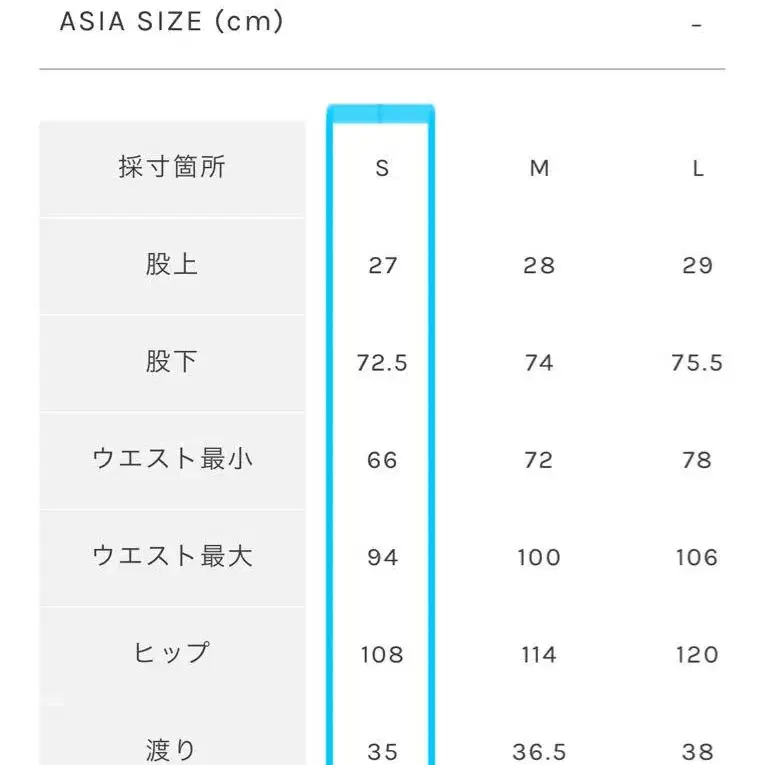Click the M column ウエスト最大 value 100
The image size is (765, 765).
click(539, 557)
